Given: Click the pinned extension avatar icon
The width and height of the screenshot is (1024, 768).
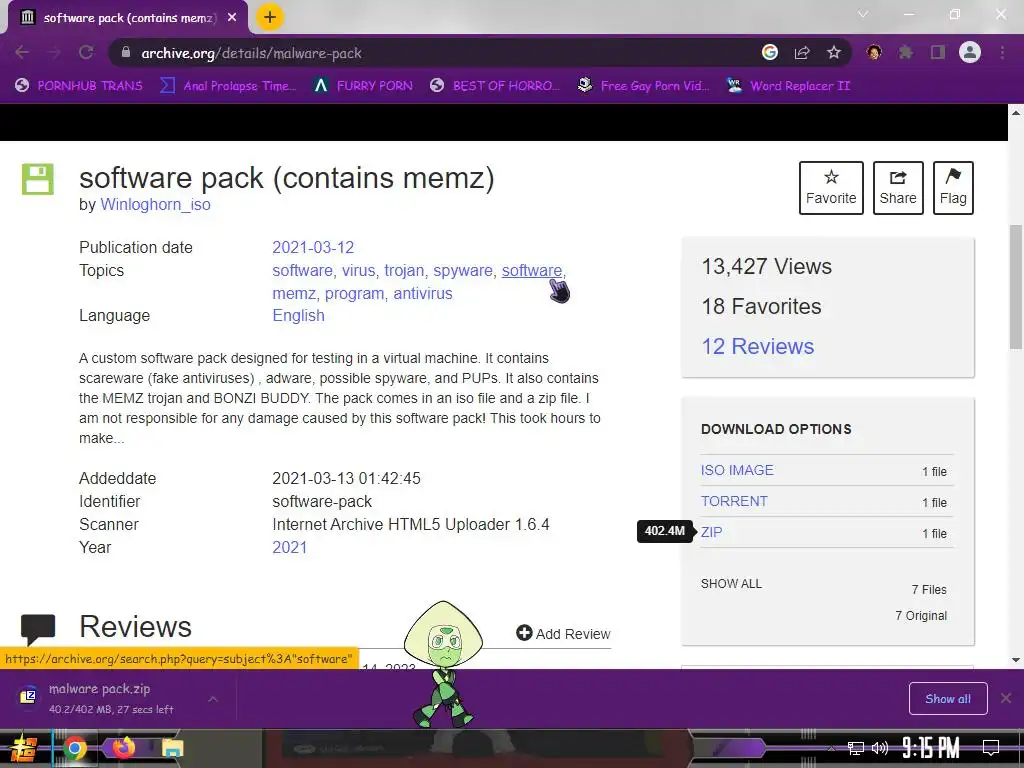Looking at the screenshot, I should pos(874,52).
